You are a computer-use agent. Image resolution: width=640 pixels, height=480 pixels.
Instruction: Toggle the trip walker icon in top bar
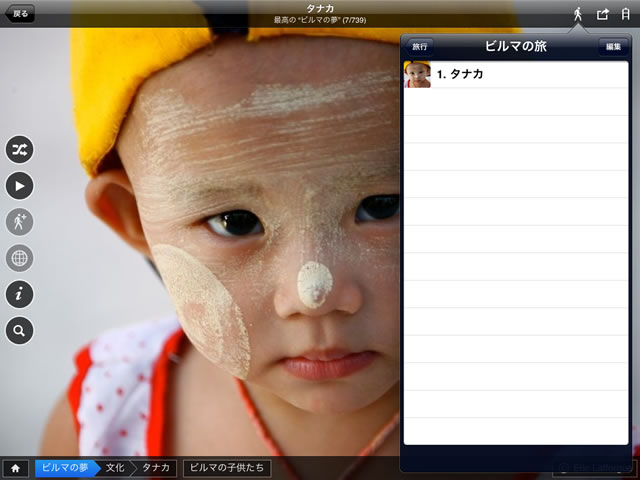coord(578,14)
